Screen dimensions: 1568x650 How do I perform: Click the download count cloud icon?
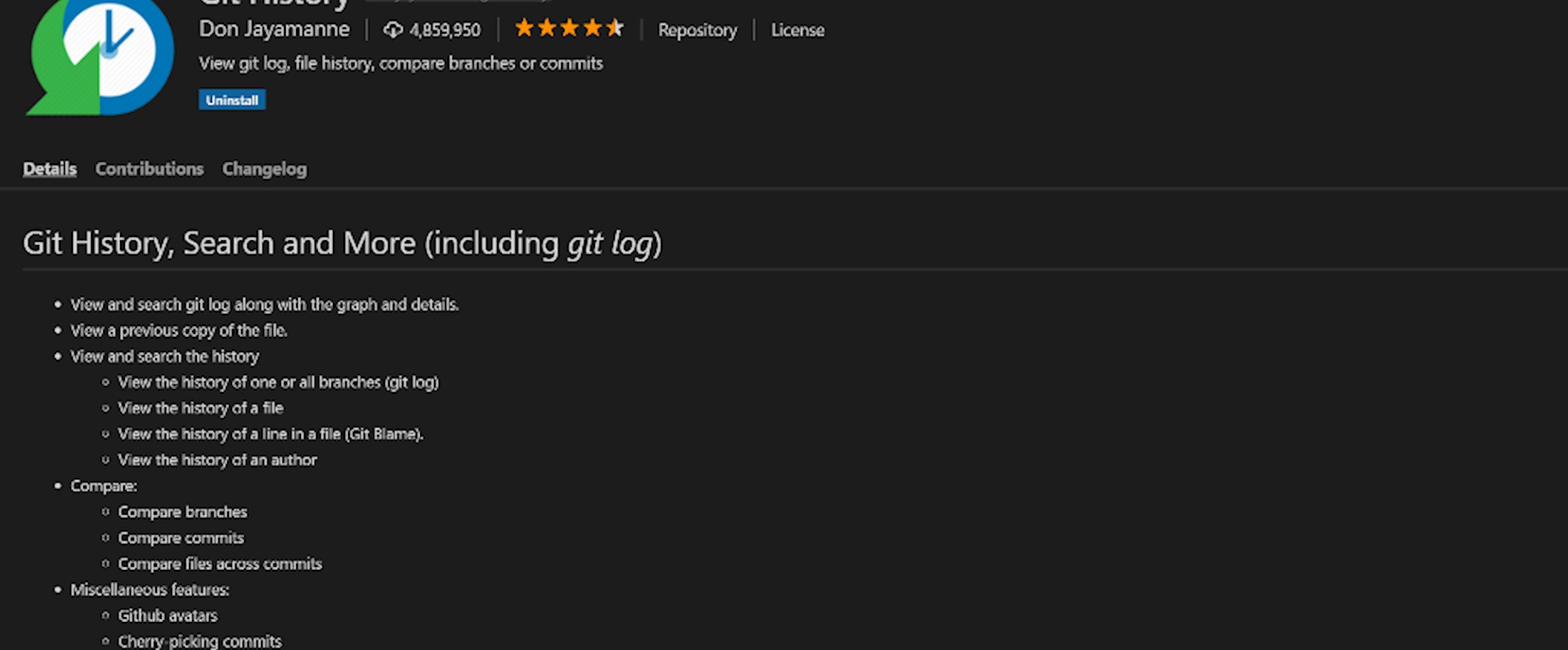(392, 30)
